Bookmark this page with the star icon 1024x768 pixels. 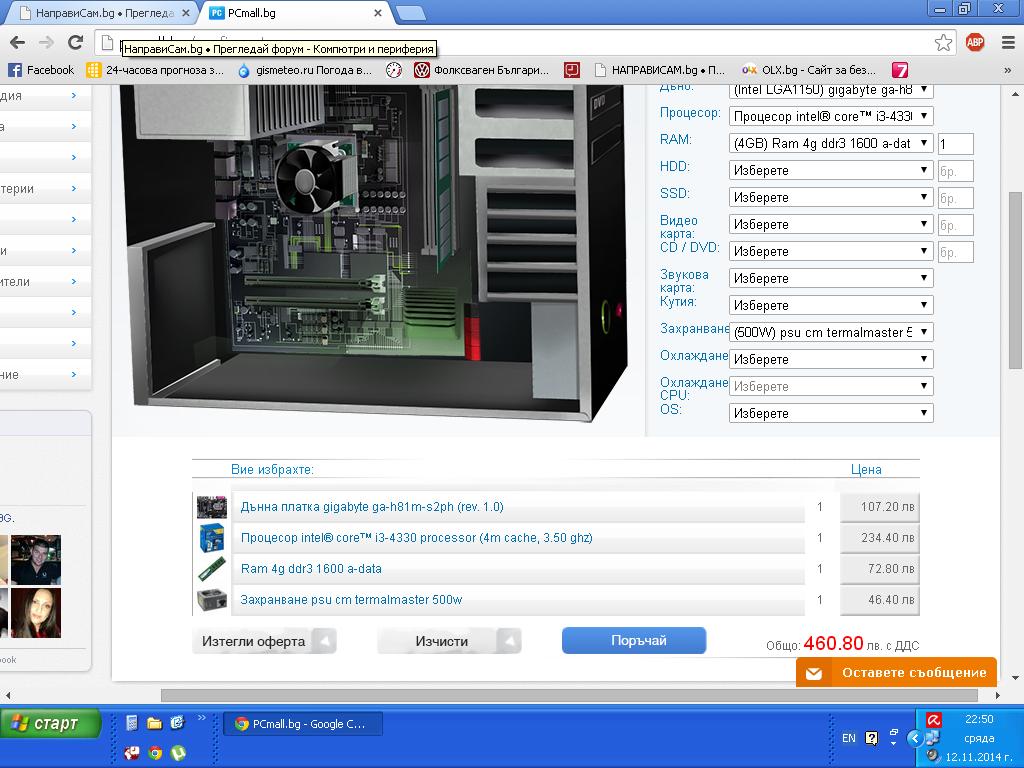[x=943, y=42]
